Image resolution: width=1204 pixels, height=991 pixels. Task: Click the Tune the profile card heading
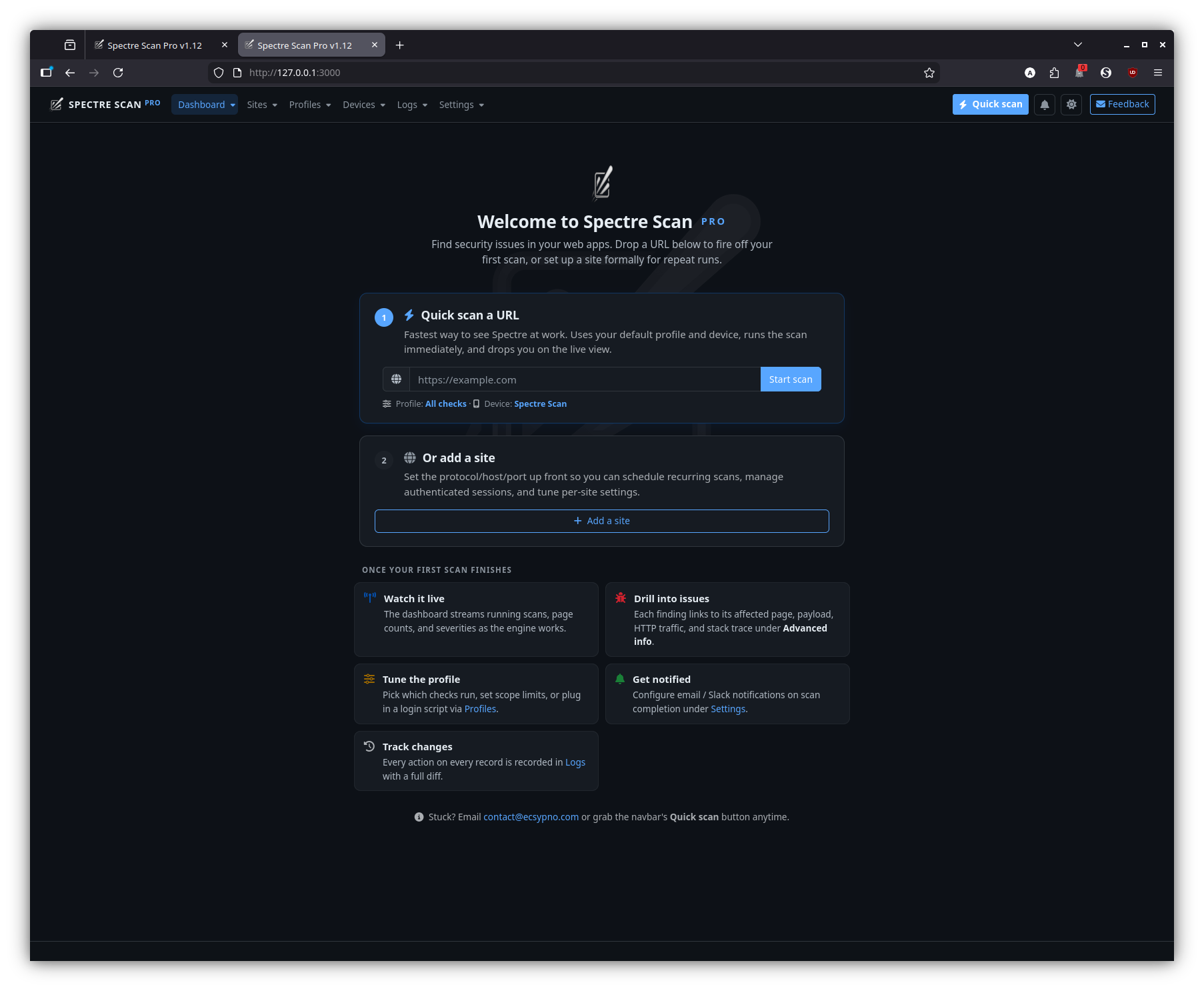point(421,680)
